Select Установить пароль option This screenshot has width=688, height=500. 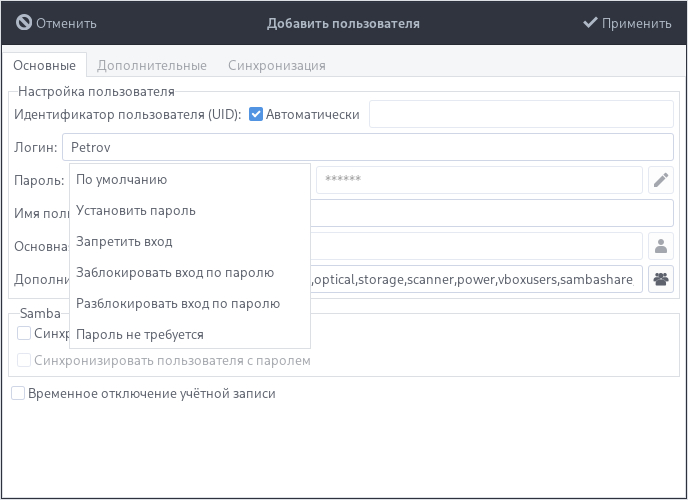tap(136, 211)
